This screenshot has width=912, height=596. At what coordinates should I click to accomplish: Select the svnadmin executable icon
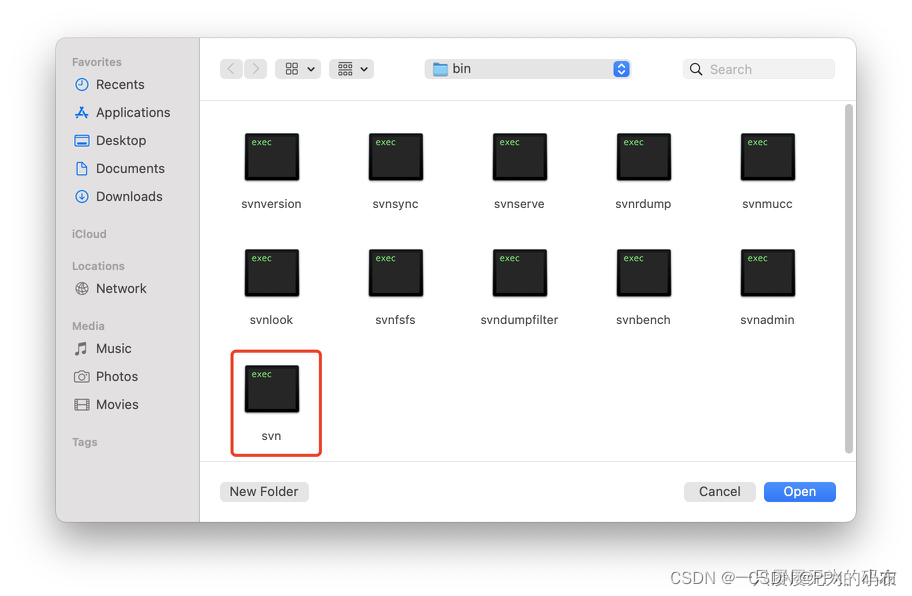click(768, 273)
